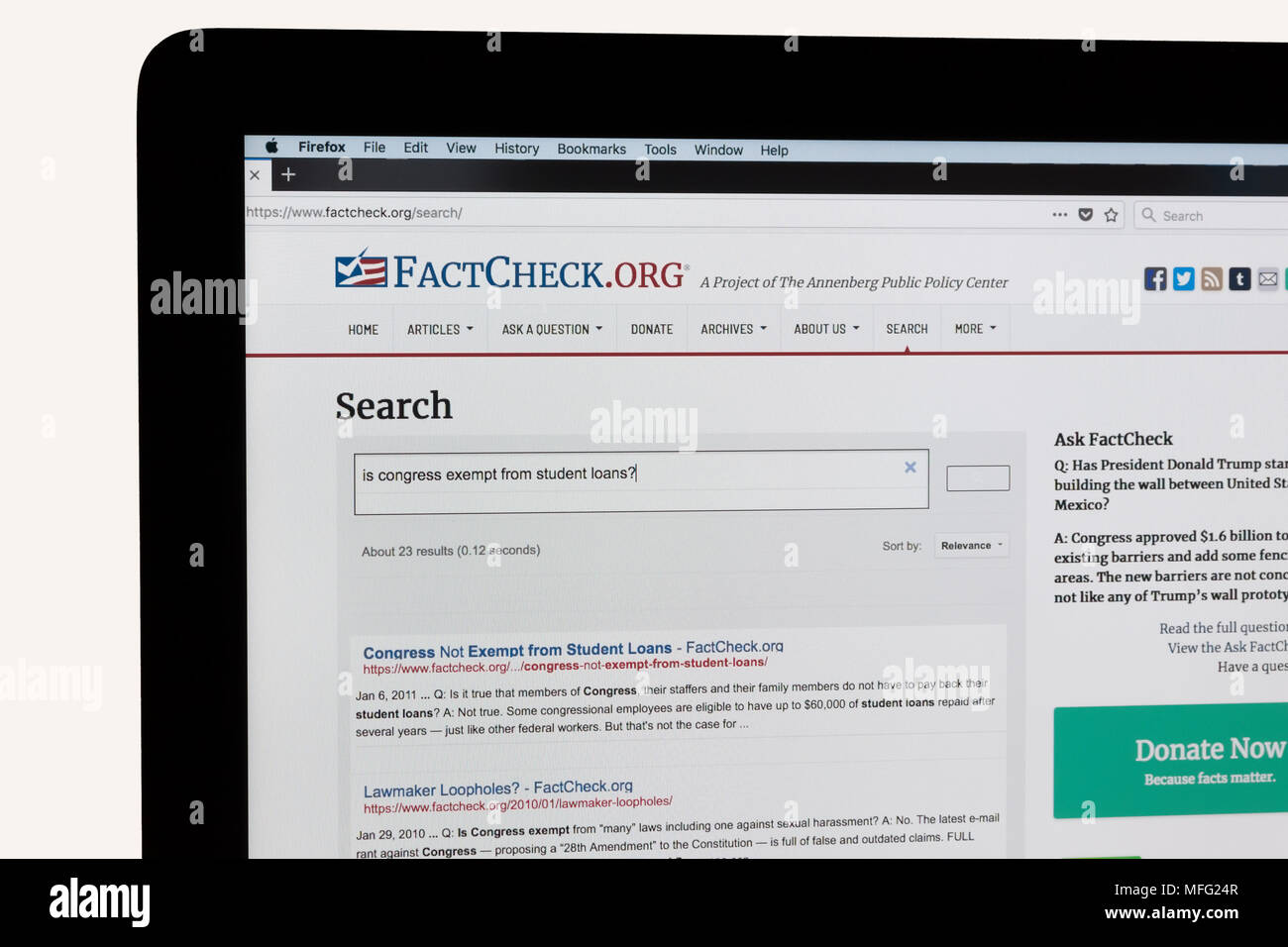Screen dimensions: 1288x947
Task: Open the Edit menu
Action: [x=416, y=148]
